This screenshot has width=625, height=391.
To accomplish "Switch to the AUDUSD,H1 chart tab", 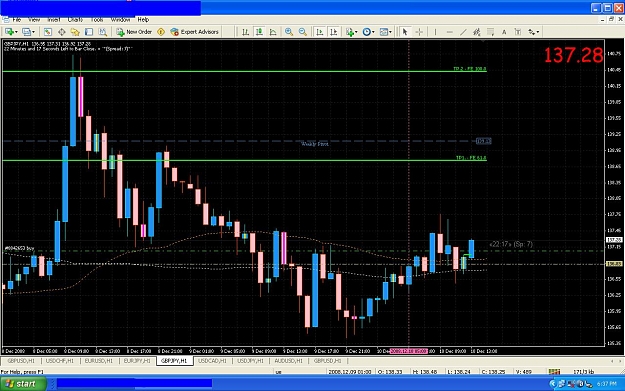I will [x=289, y=361].
